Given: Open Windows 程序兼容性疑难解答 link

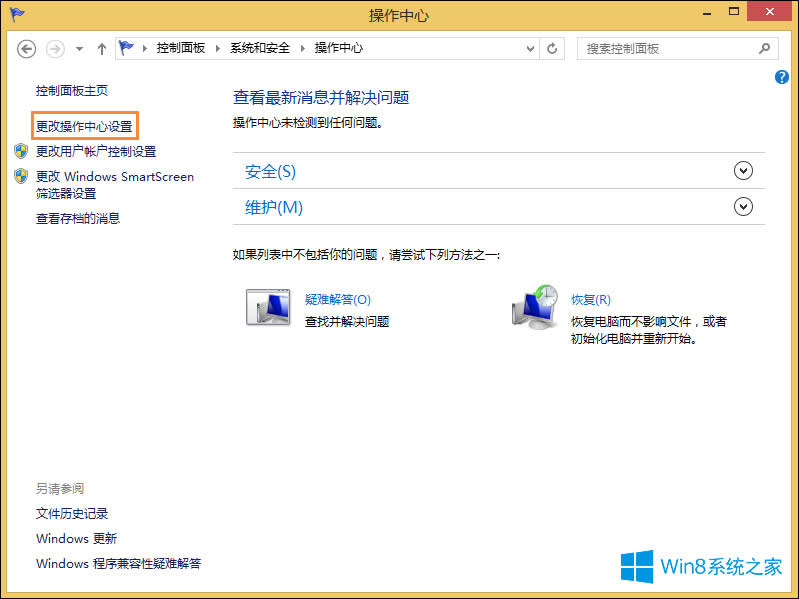Looking at the screenshot, I should point(118,563).
